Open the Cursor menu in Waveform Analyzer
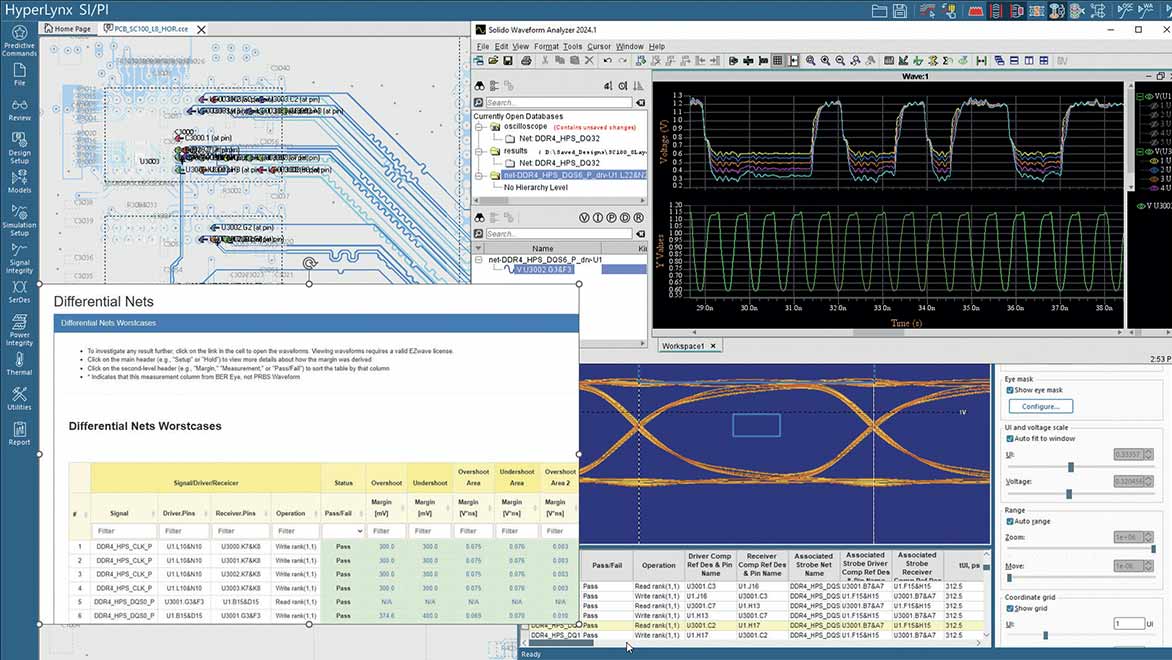Viewport: 1172px width, 660px height. coord(599,46)
